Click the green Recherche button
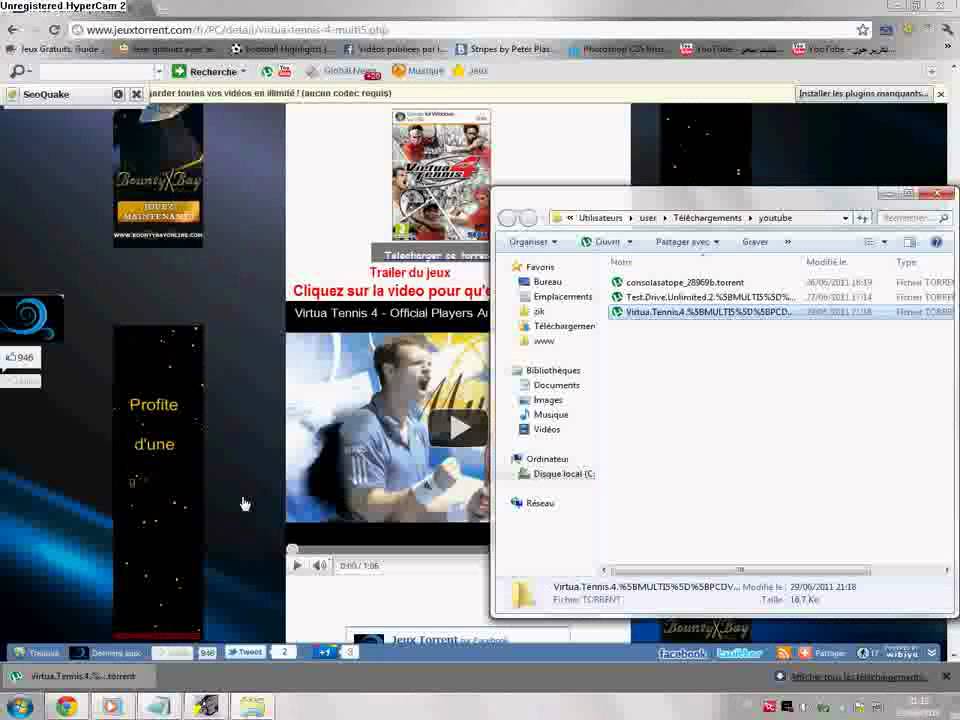 coord(209,72)
